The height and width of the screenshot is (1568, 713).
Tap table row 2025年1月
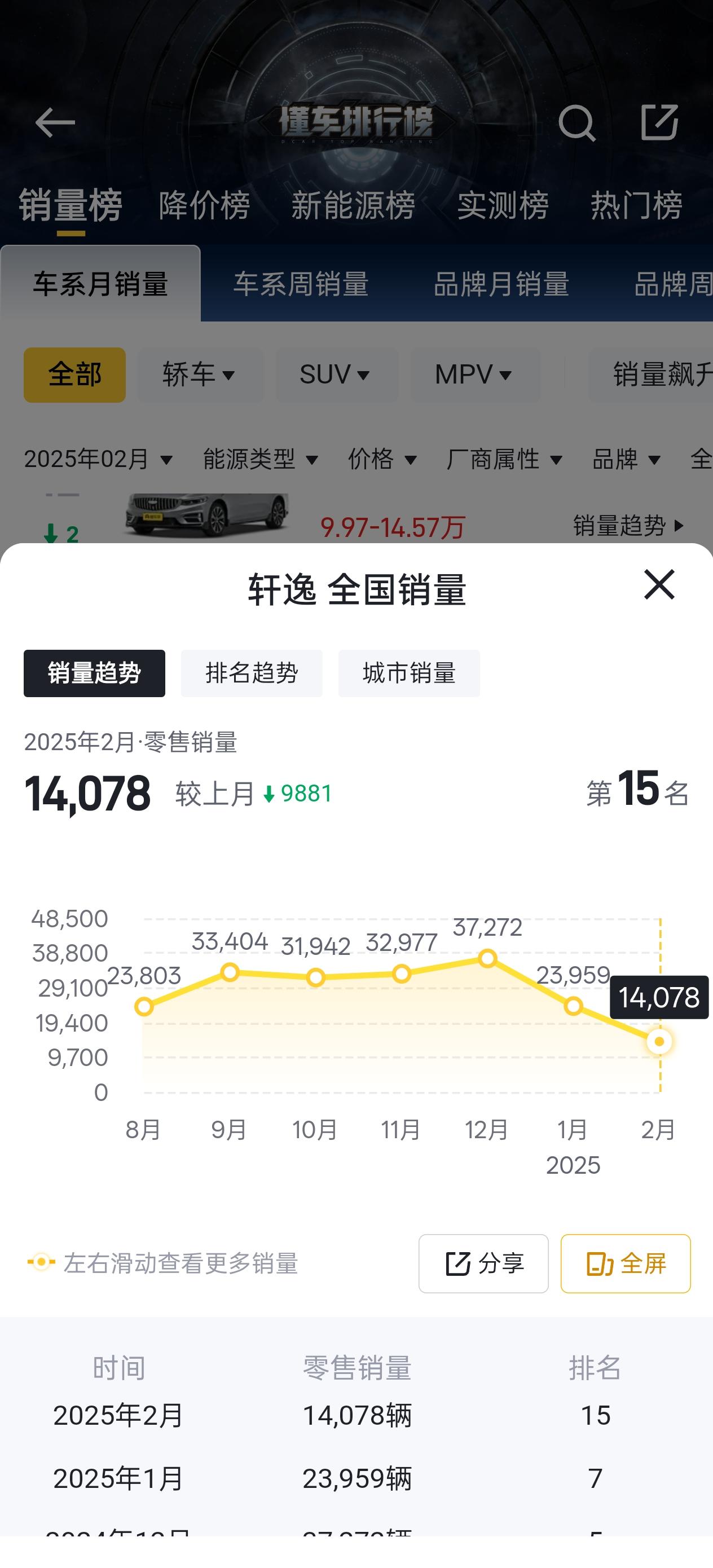(356, 1478)
